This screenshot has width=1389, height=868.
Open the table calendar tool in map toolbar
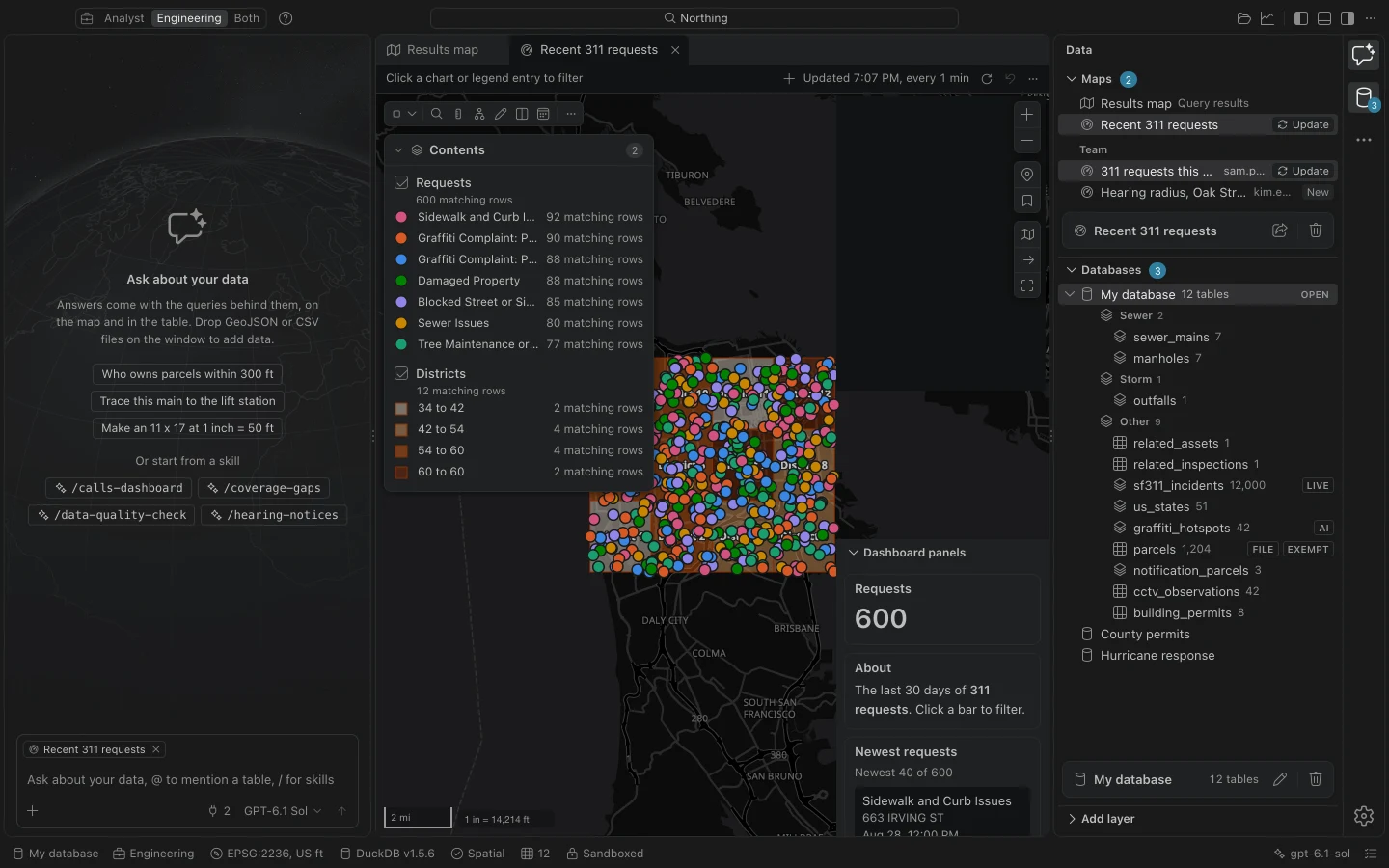pos(543,114)
